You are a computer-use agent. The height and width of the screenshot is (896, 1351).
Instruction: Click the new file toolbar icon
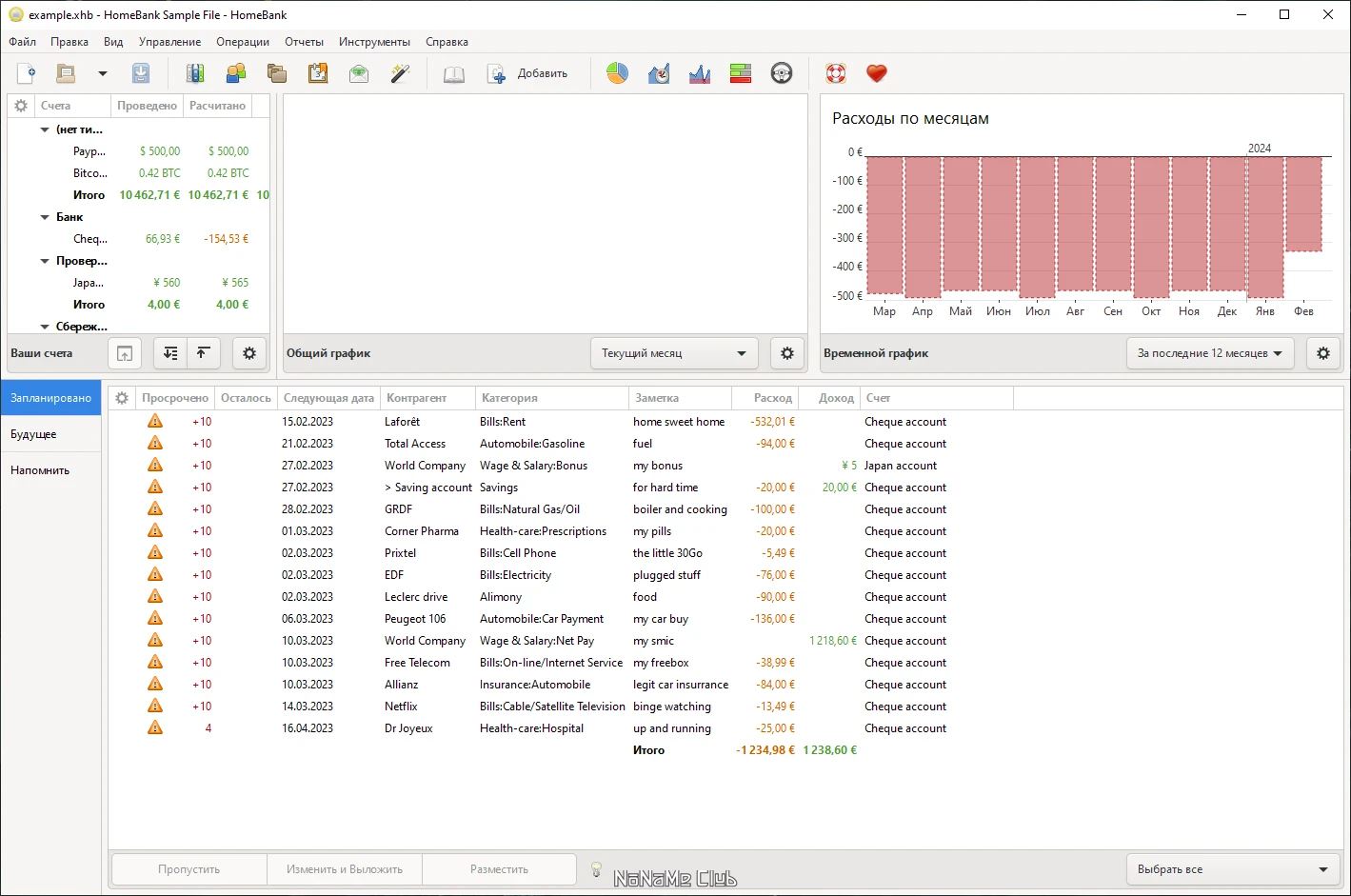click(27, 73)
